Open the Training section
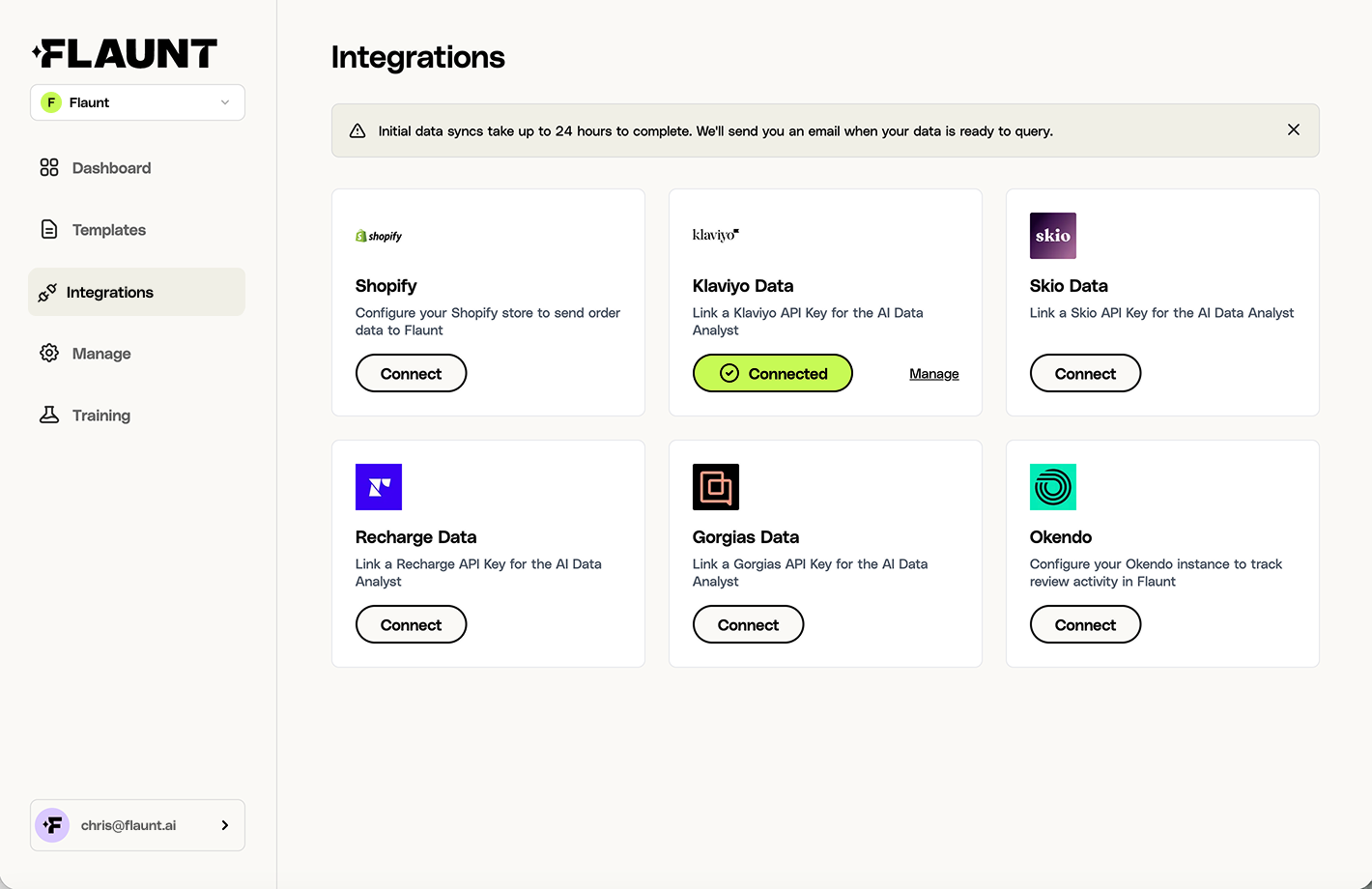The height and width of the screenshot is (889, 1372). (100, 416)
